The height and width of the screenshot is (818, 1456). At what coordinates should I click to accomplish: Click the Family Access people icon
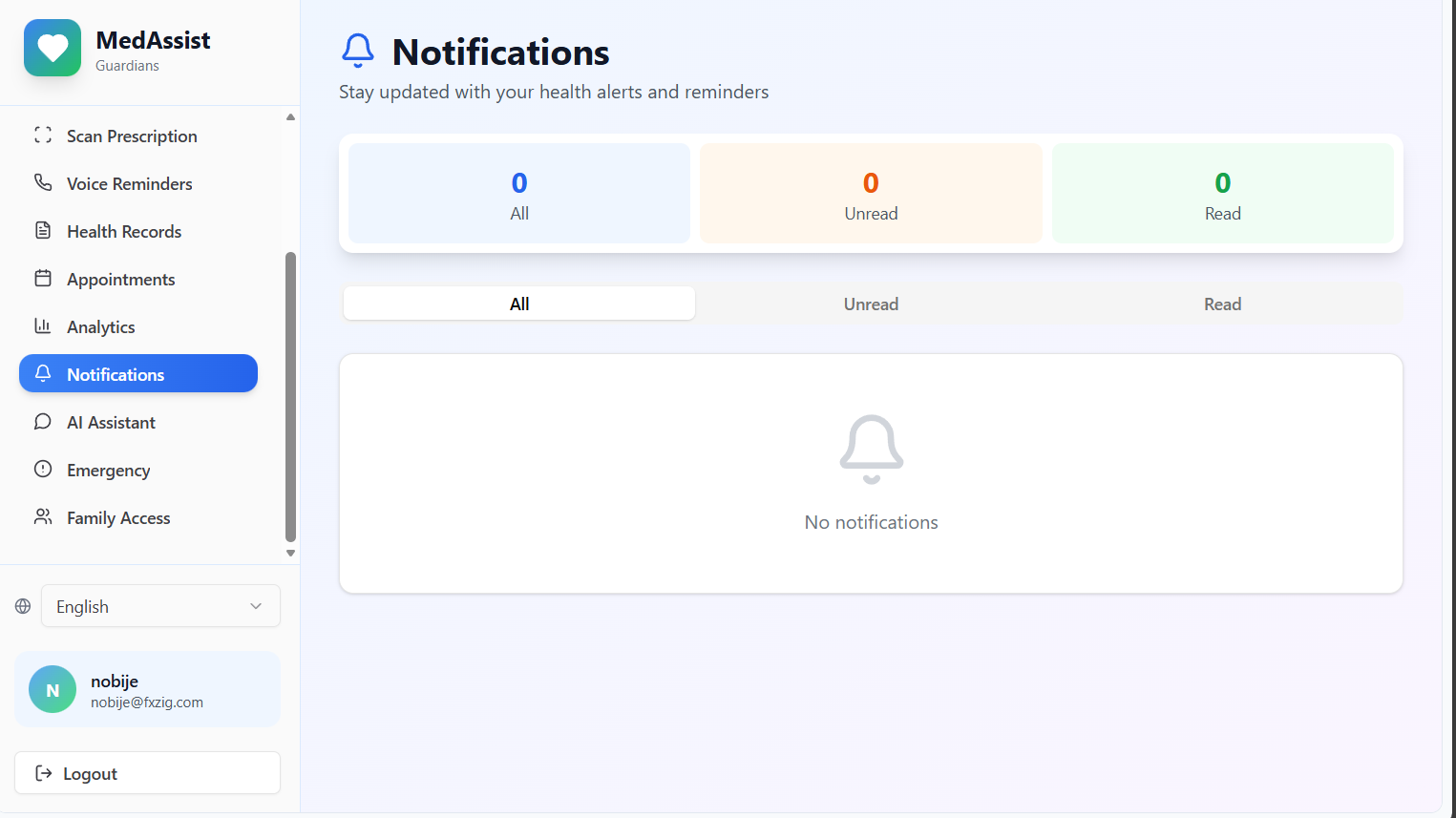coord(43,516)
